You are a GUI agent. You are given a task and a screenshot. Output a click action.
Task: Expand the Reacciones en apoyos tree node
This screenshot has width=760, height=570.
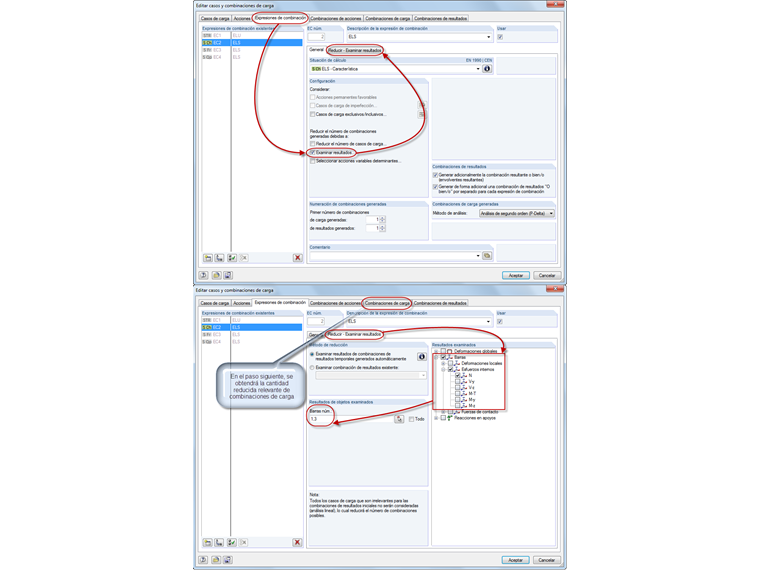coord(436,418)
